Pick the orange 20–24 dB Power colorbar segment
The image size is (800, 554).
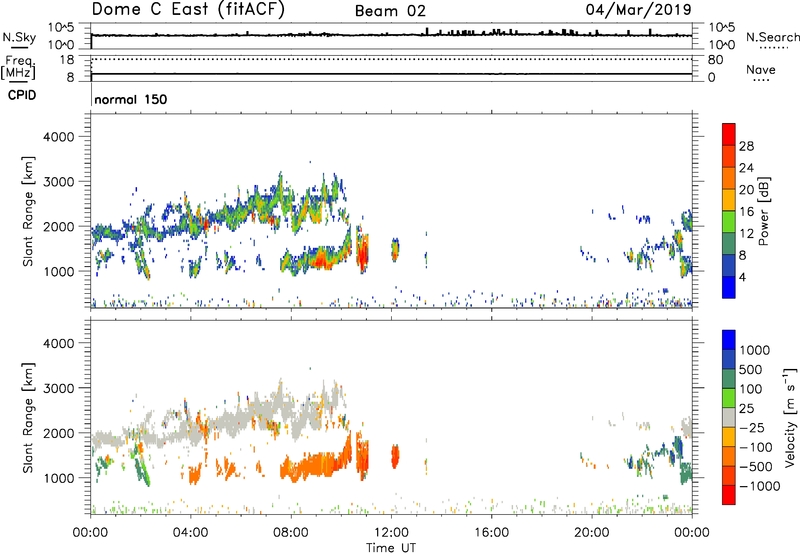pyautogui.click(x=729, y=178)
